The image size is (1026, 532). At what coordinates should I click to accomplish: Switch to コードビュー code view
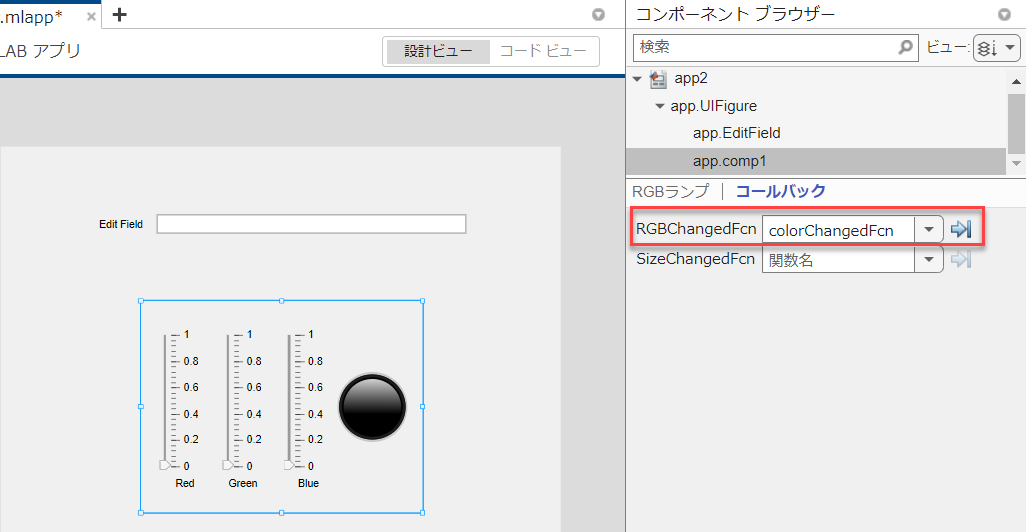pos(543,51)
